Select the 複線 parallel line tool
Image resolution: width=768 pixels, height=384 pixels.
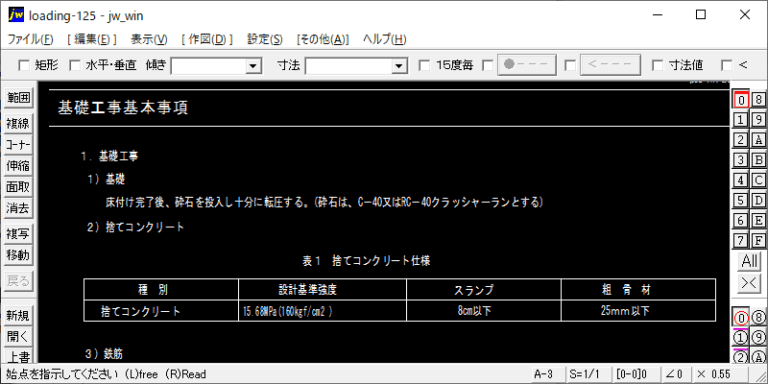18,124
